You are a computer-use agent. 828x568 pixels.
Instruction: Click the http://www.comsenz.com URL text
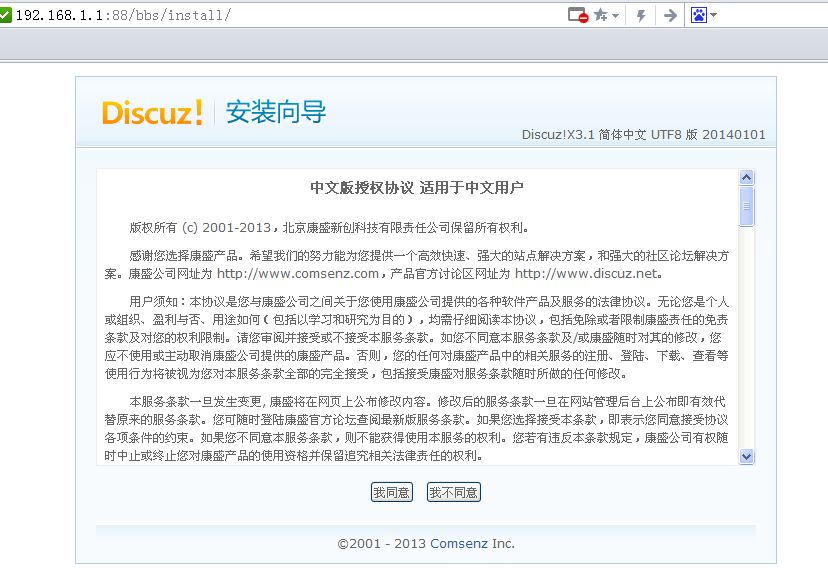(298, 273)
